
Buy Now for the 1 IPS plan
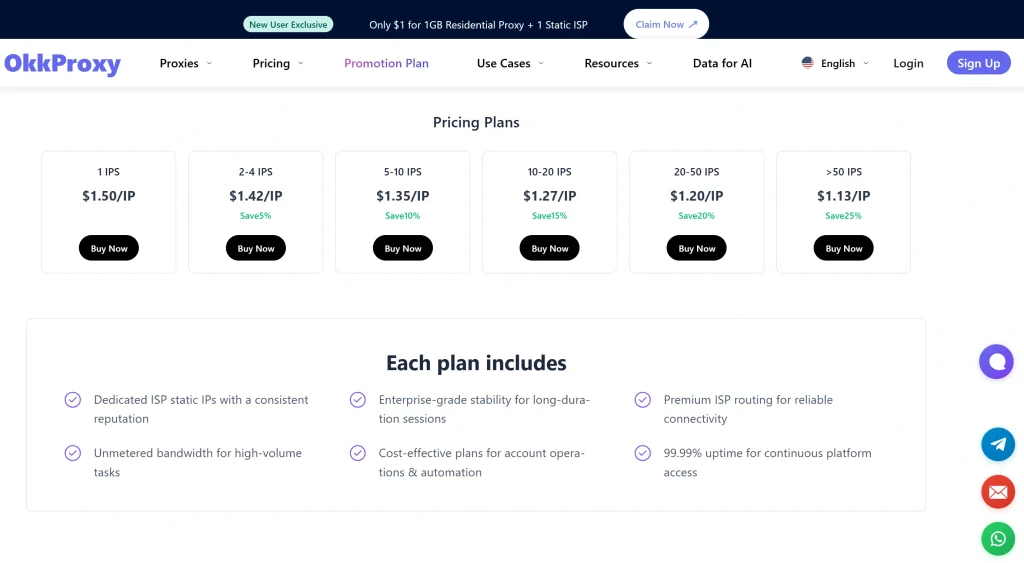109,248
